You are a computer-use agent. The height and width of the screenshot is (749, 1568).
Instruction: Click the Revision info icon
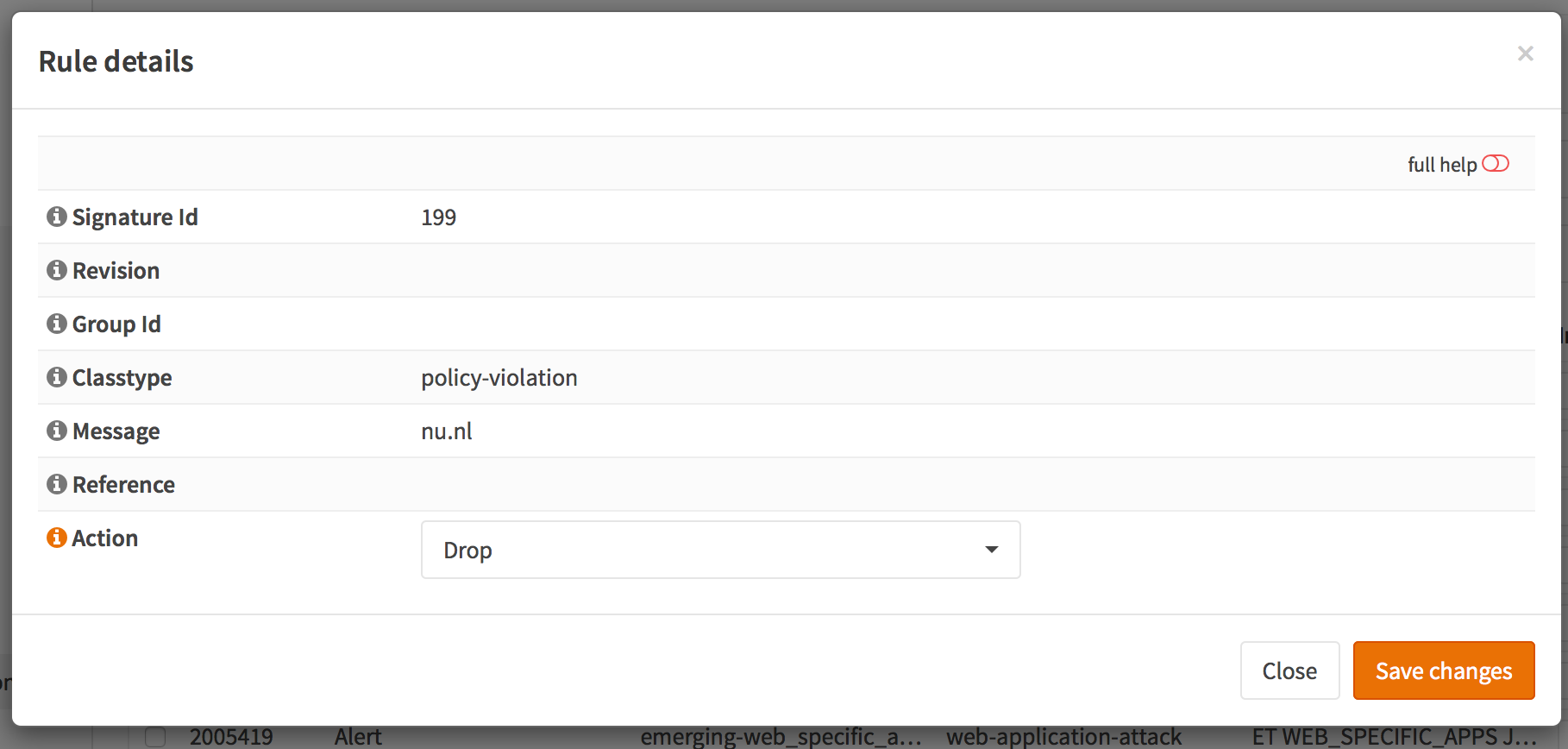click(x=57, y=270)
